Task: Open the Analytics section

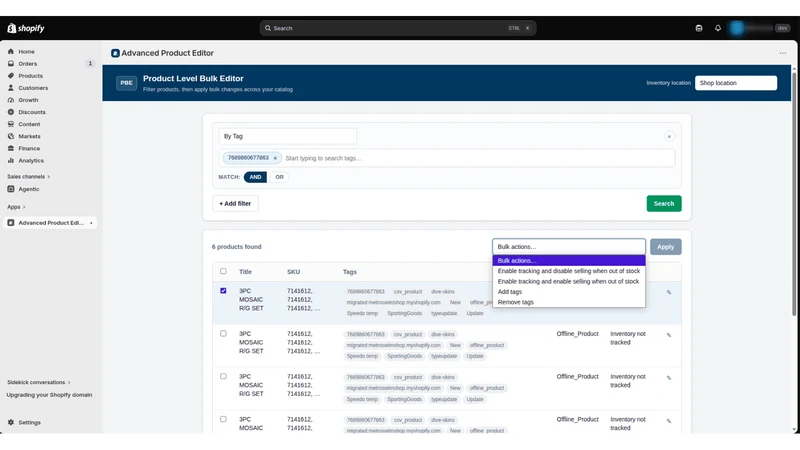Action: click(31, 160)
